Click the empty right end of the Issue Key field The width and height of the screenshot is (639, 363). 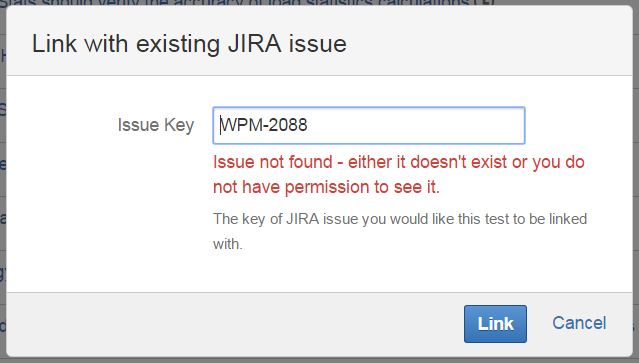point(448,125)
